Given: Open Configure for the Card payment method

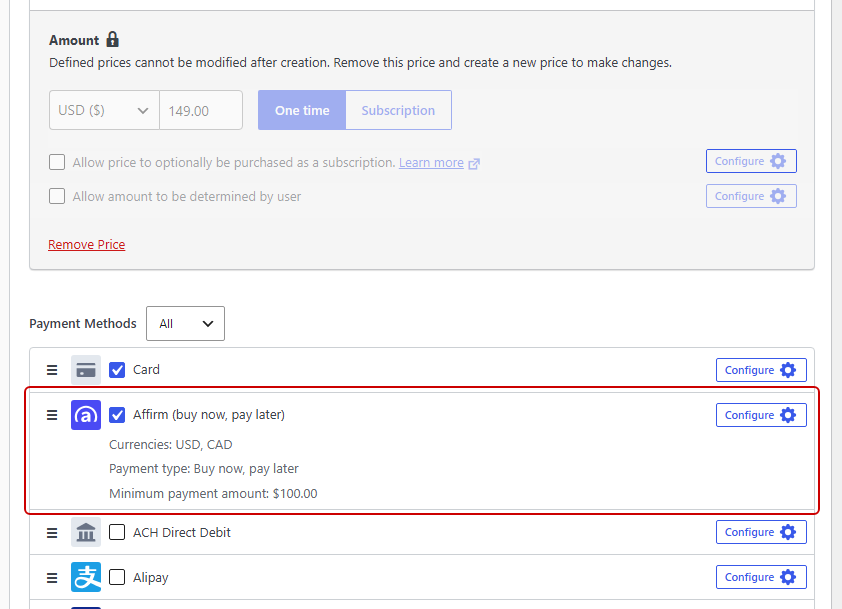Looking at the screenshot, I should (761, 370).
